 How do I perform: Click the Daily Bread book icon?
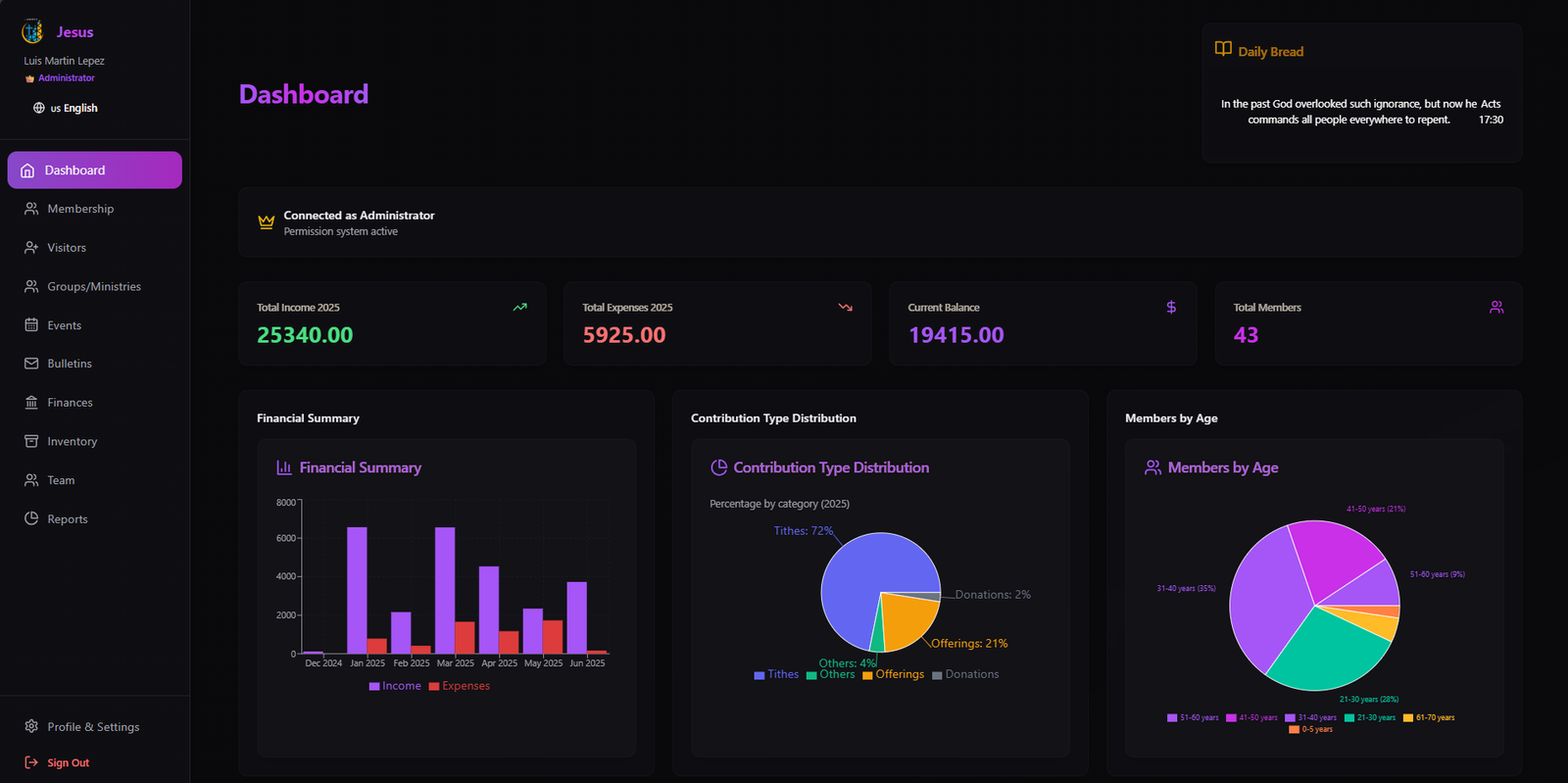click(x=1223, y=49)
